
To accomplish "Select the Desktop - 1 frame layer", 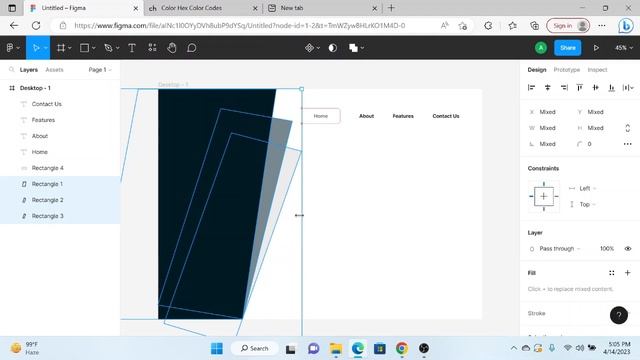I will 35,88.
